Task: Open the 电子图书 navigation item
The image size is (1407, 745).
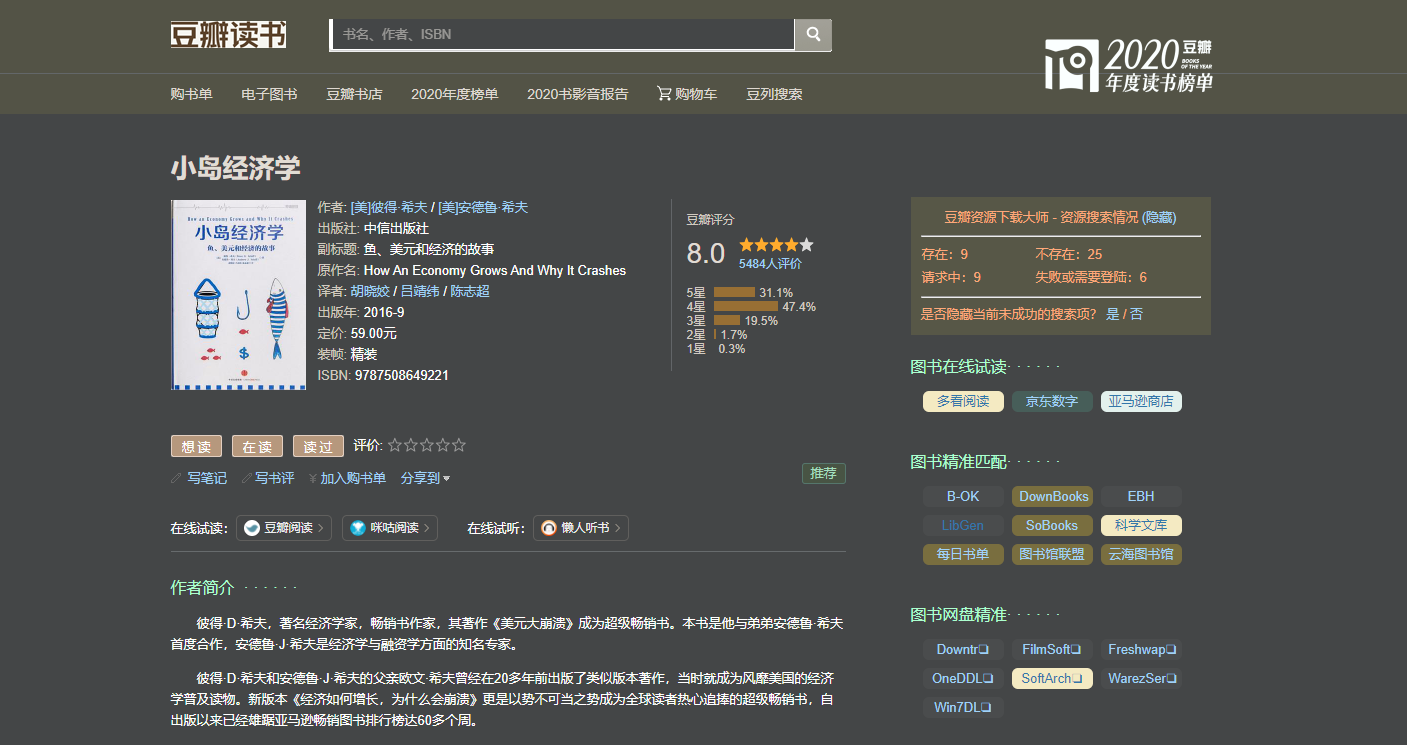Action: (x=269, y=94)
